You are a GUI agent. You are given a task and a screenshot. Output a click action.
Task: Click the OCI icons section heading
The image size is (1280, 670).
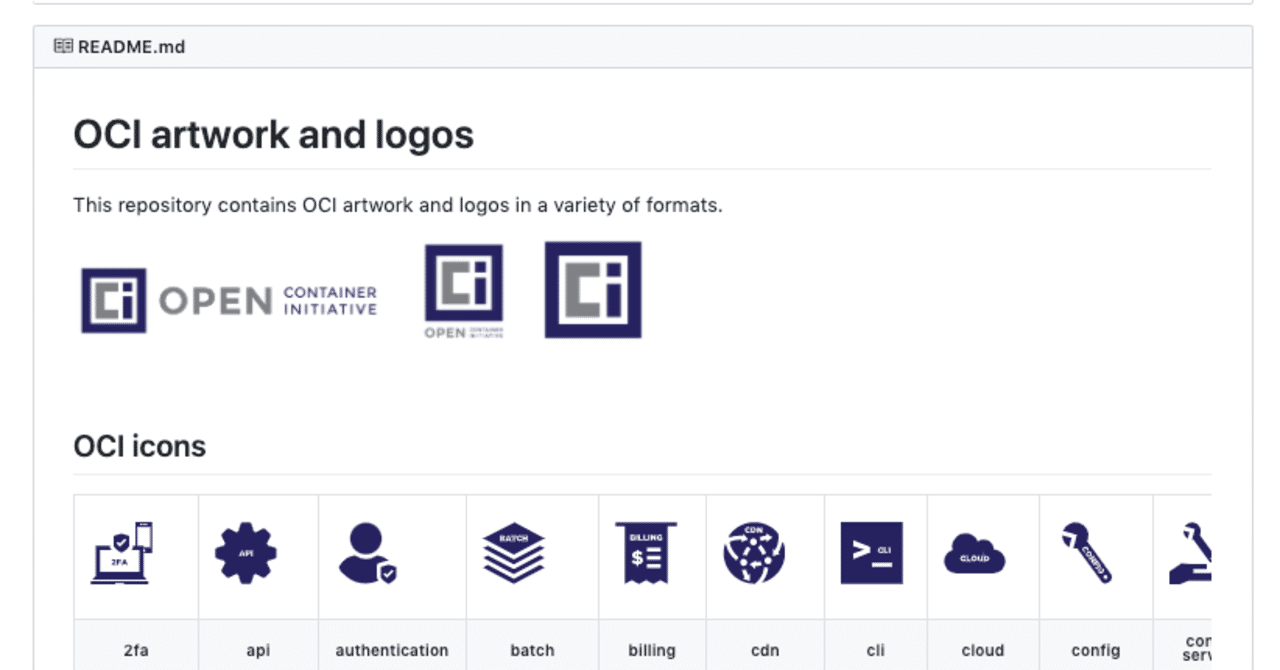140,446
